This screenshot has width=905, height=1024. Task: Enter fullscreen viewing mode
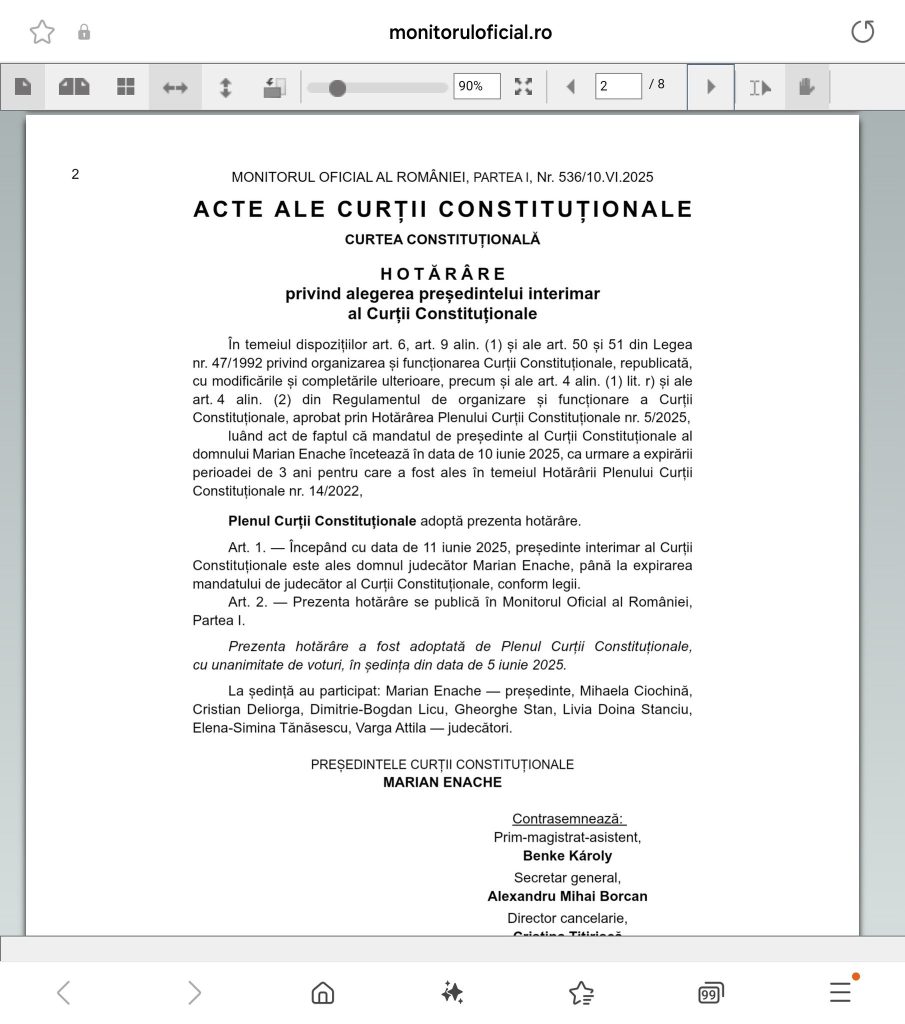tap(523, 87)
